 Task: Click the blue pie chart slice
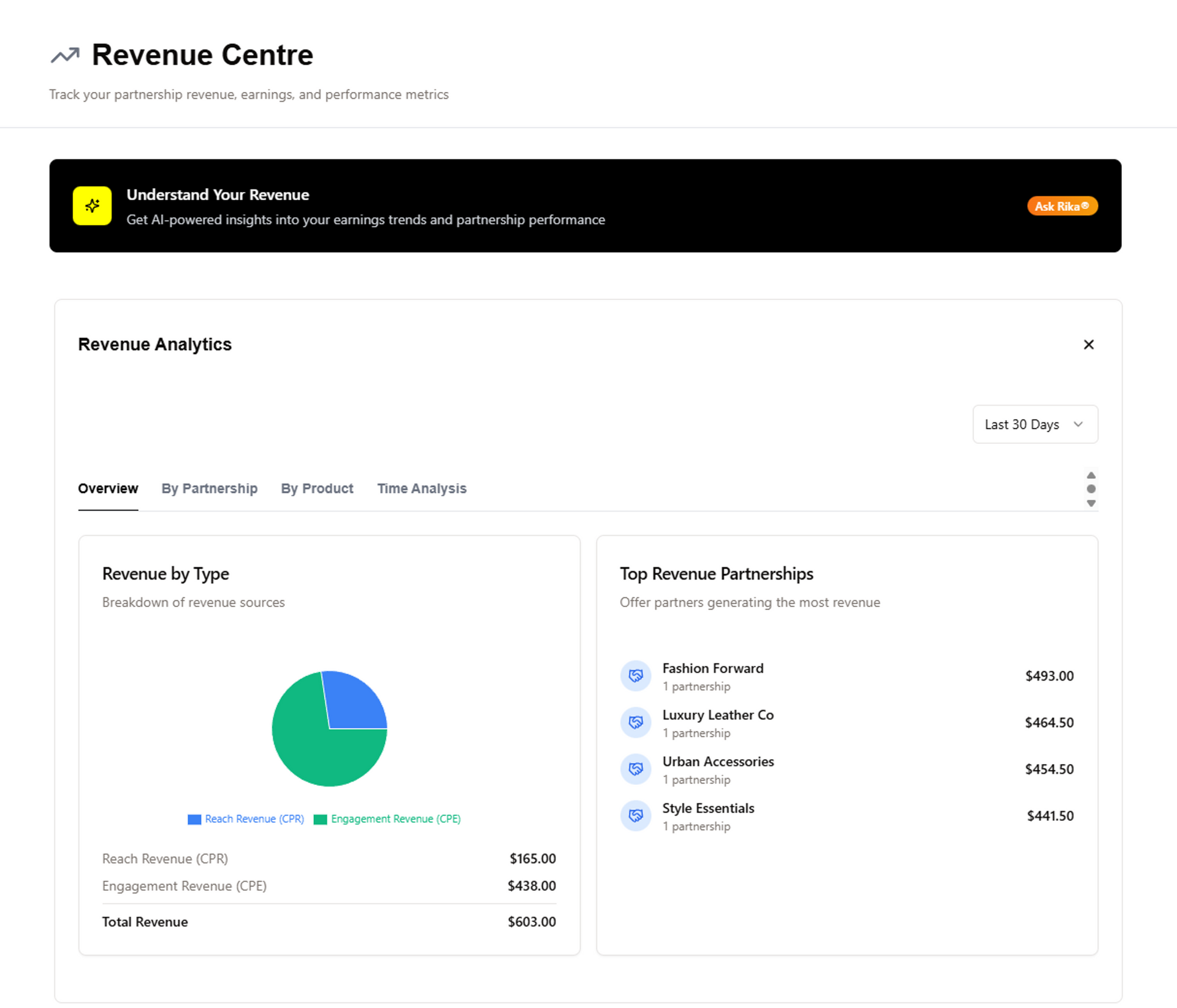pyautogui.click(x=354, y=700)
